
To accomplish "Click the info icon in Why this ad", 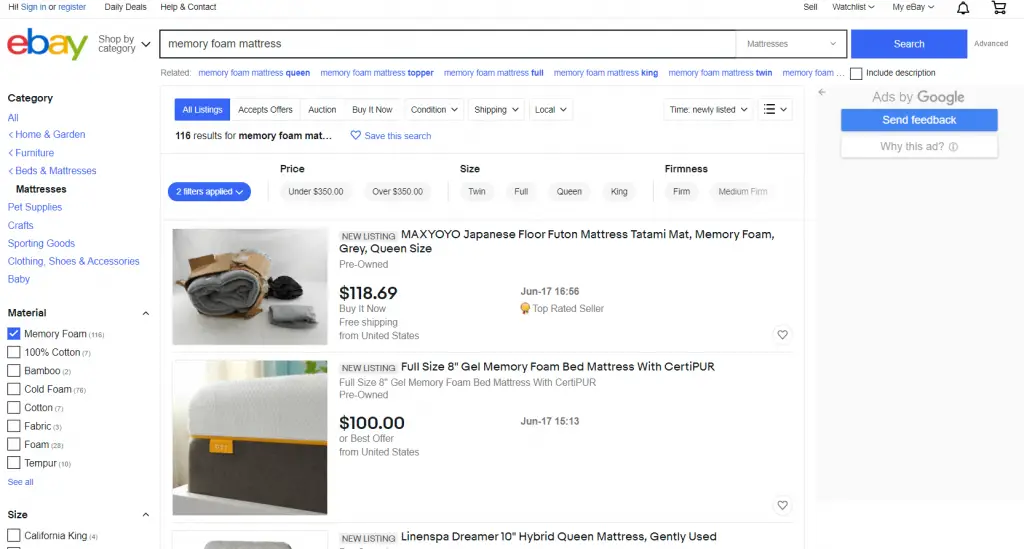I will tap(953, 147).
